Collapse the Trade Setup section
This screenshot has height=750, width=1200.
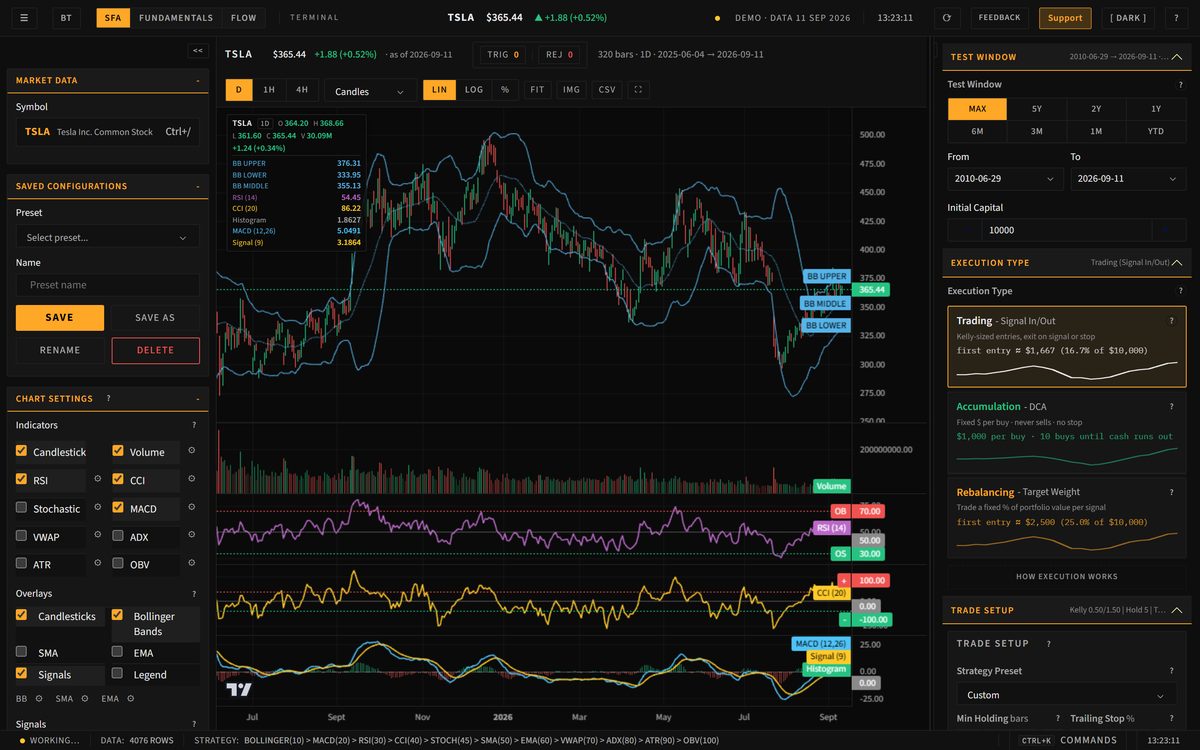(1177, 610)
